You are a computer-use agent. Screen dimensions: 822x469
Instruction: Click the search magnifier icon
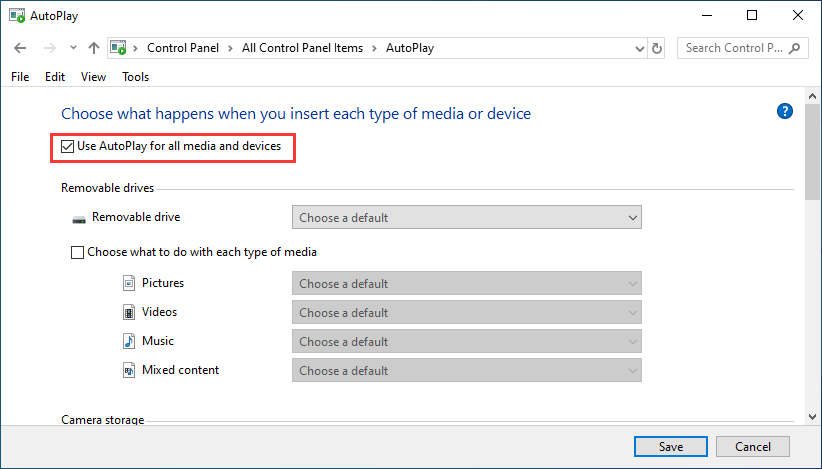click(x=795, y=48)
